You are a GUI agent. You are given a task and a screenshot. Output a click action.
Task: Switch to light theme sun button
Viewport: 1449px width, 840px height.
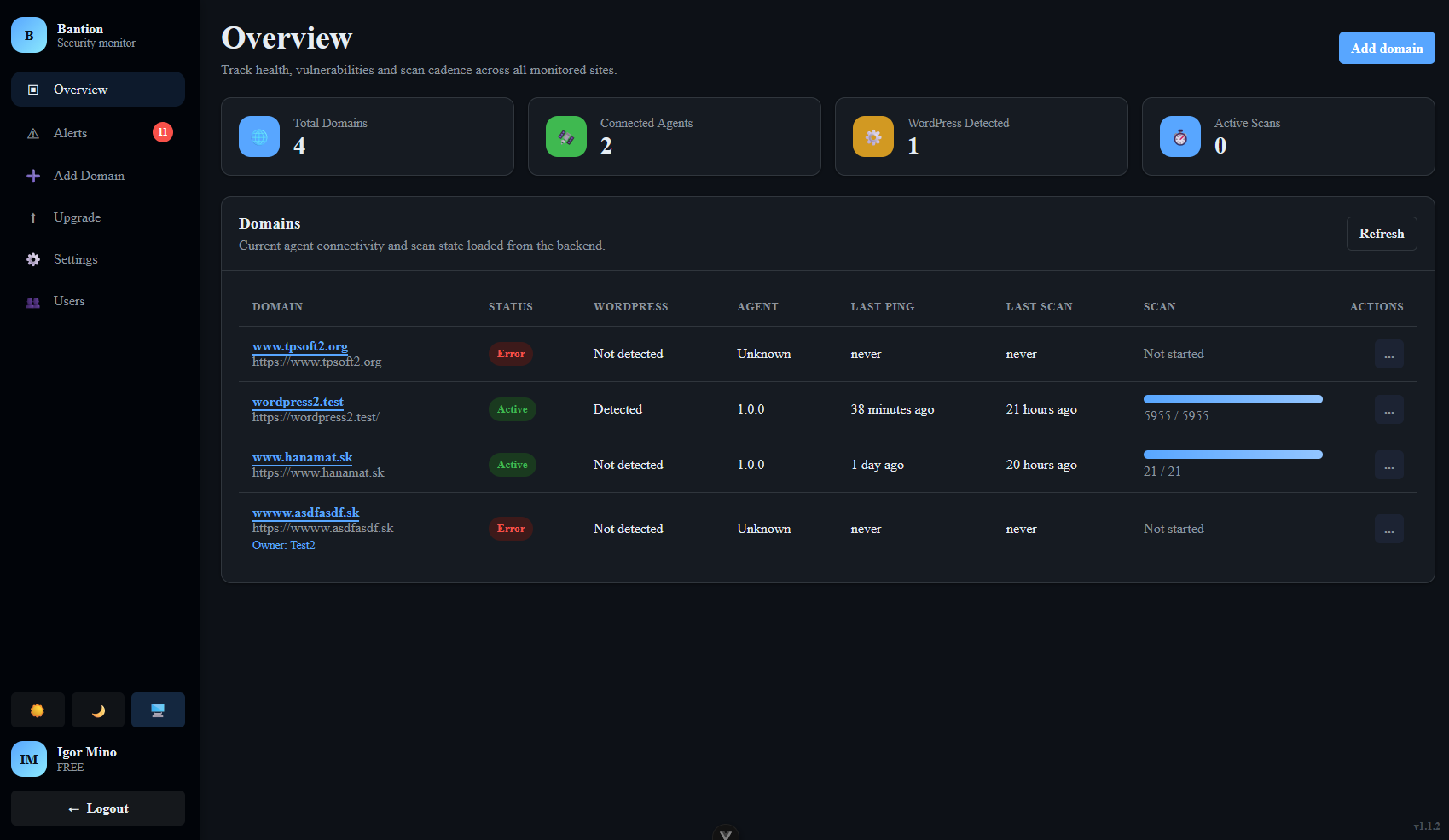pyautogui.click(x=38, y=710)
